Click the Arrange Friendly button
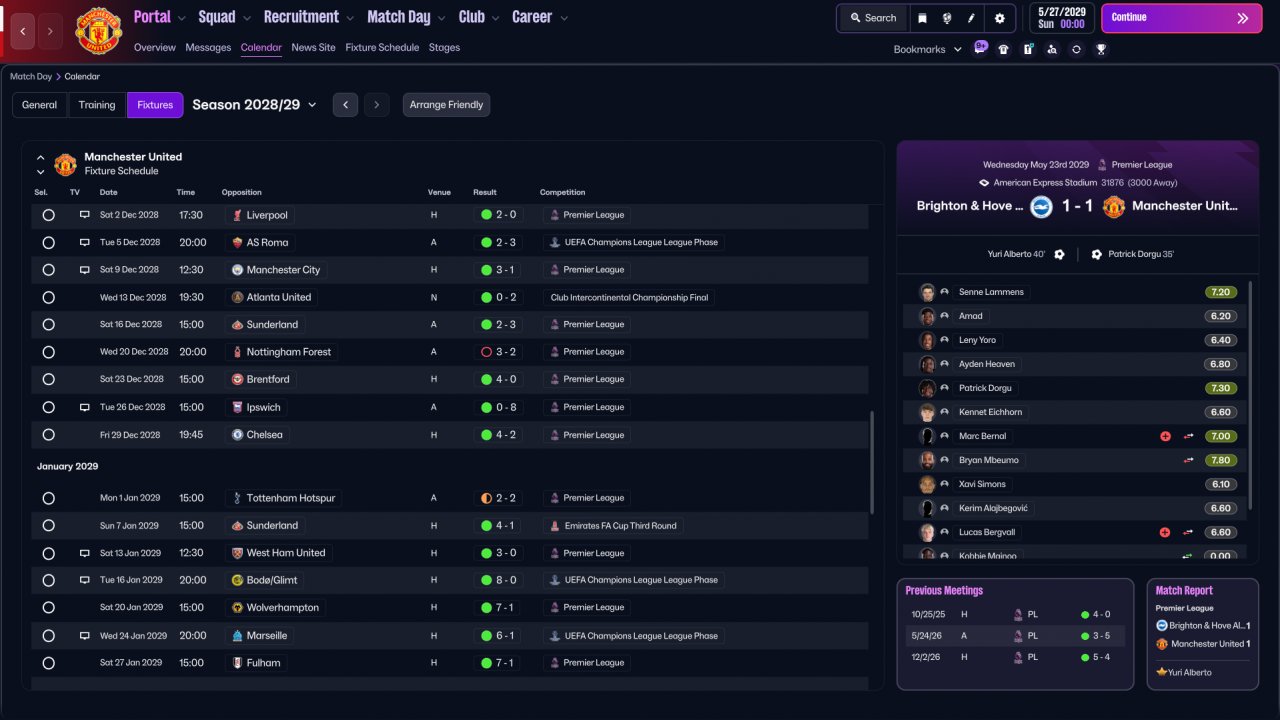 pos(446,105)
